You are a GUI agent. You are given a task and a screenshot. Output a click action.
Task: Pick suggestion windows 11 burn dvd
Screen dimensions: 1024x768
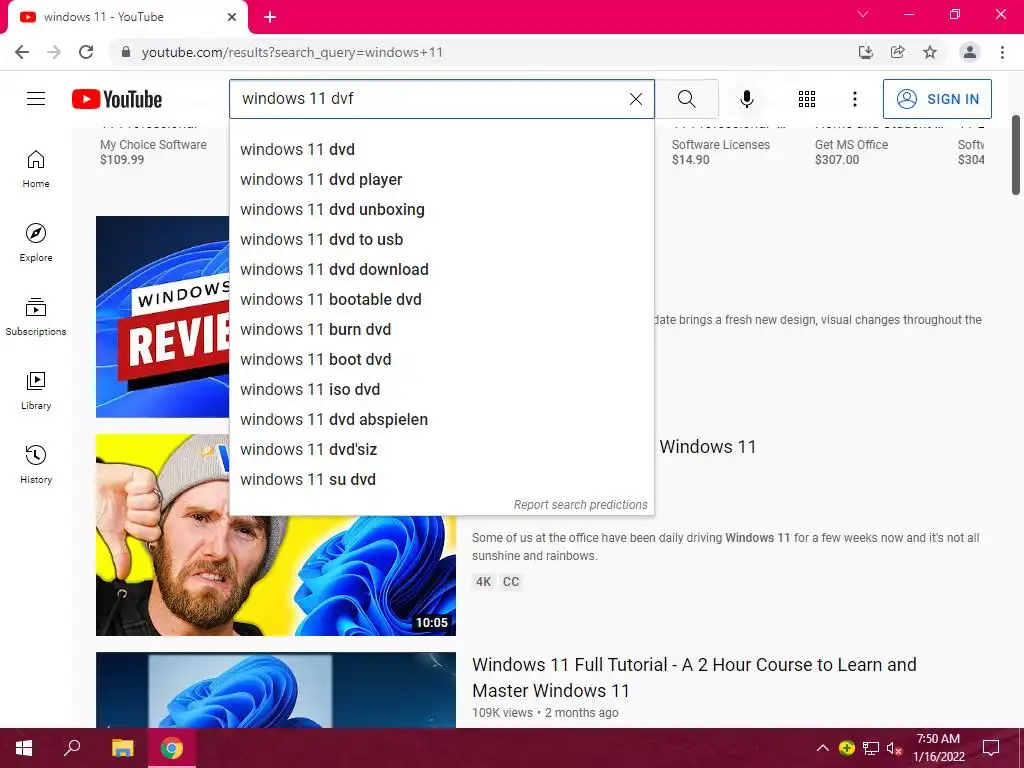click(441, 330)
